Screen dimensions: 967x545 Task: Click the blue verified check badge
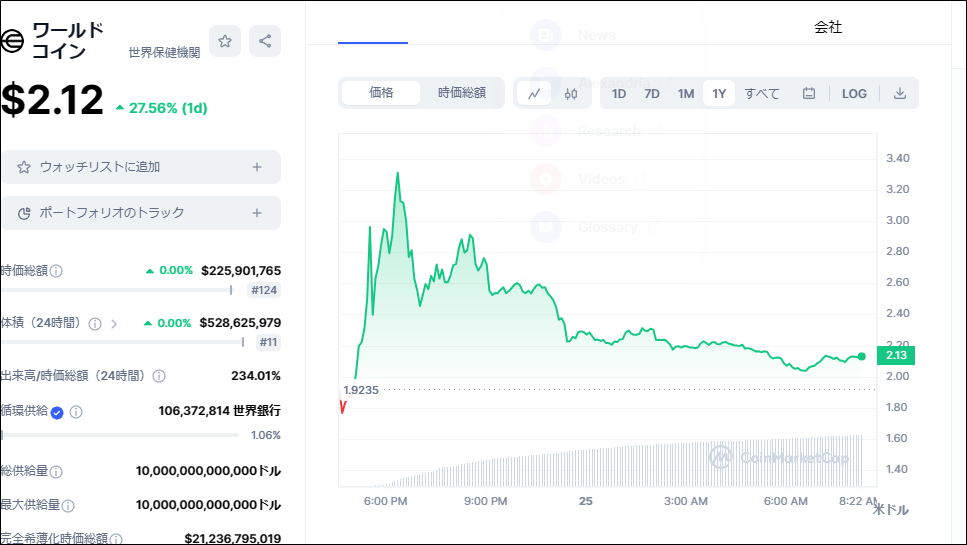click(57, 412)
